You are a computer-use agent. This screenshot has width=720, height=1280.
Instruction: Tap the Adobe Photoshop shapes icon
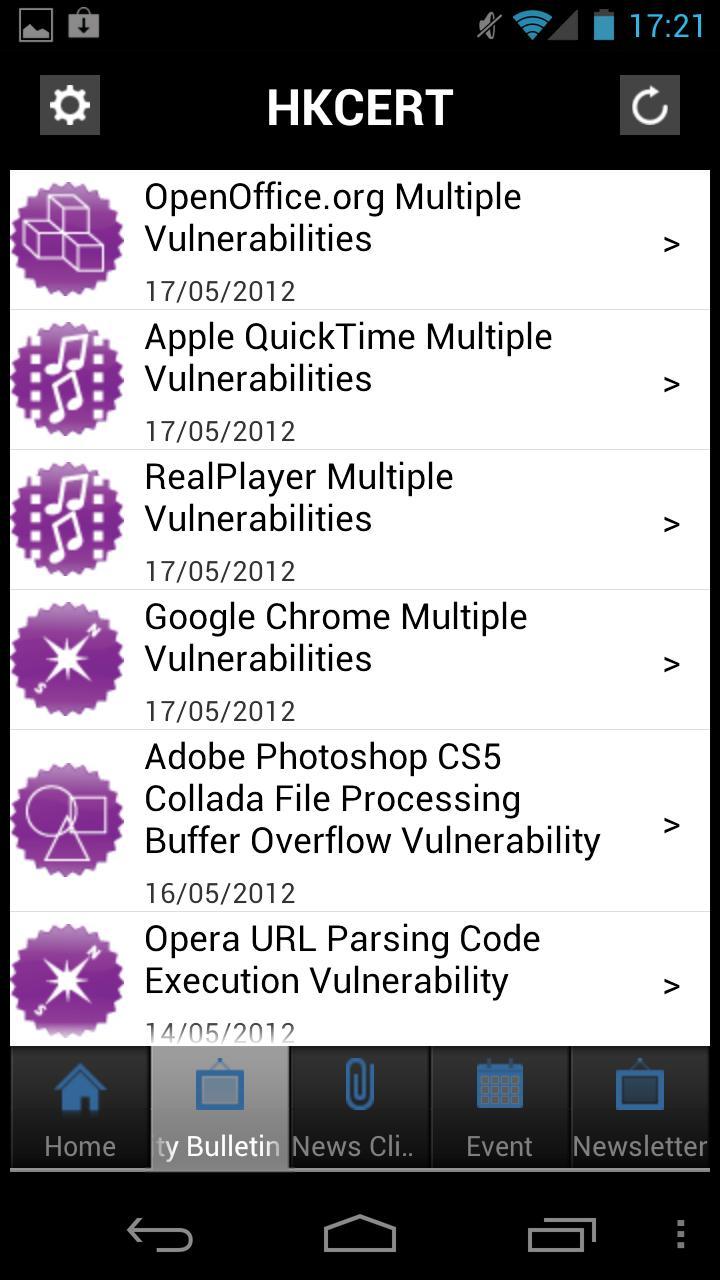point(67,820)
